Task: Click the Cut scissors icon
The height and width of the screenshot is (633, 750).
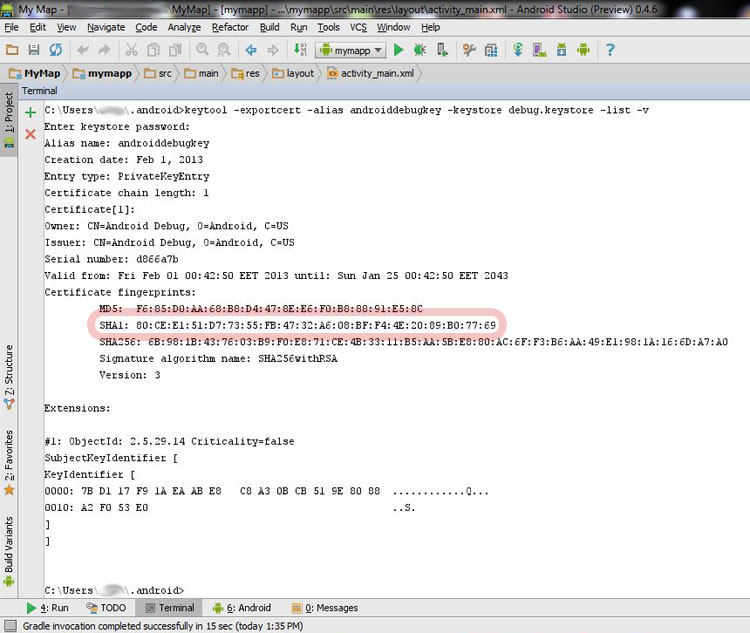Action: (131, 50)
